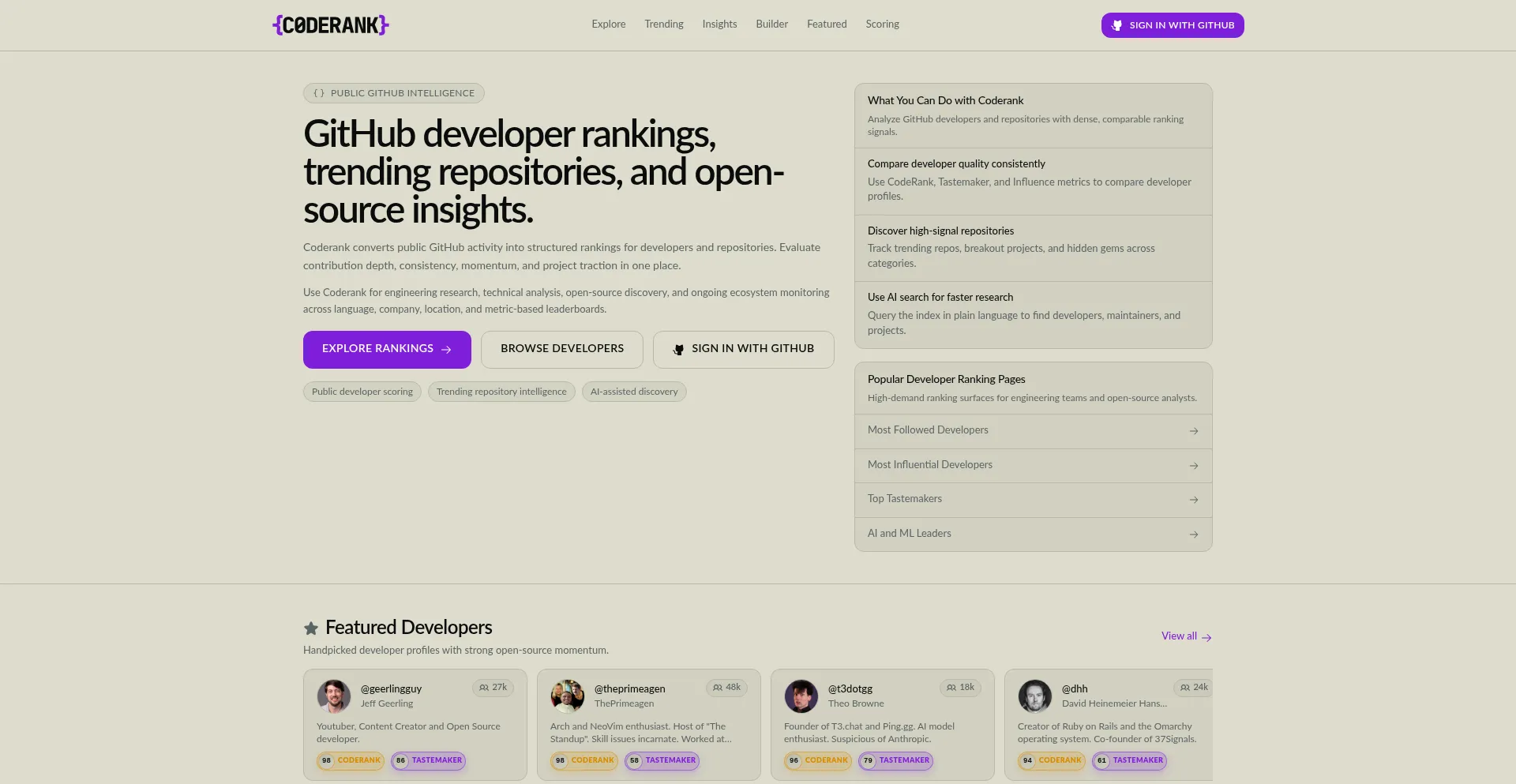Image resolution: width=1516 pixels, height=784 pixels.
Task: Click the arrow beside Most Followed Developers
Action: click(x=1194, y=431)
